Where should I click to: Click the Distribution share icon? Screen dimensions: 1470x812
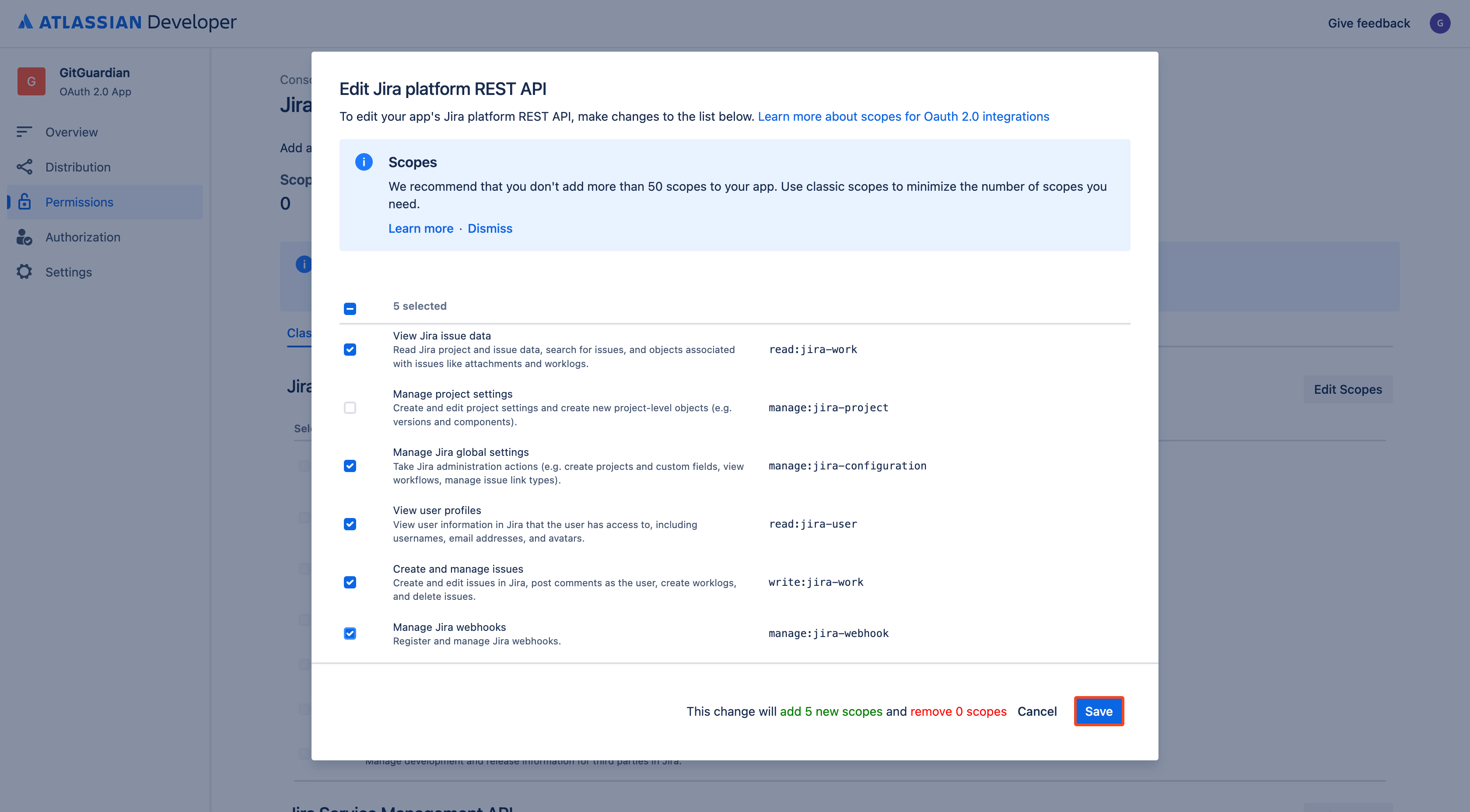[x=24, y=167]
